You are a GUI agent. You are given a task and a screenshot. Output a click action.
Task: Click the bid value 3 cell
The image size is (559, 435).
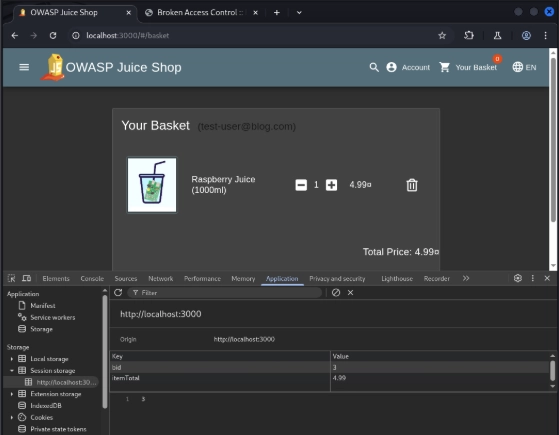point(440,367)
